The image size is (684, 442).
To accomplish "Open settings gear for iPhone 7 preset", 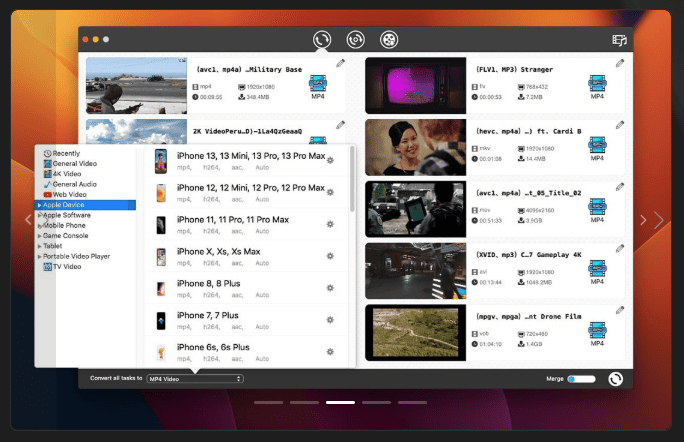I will pyautogui.click(x=330, y=319).
